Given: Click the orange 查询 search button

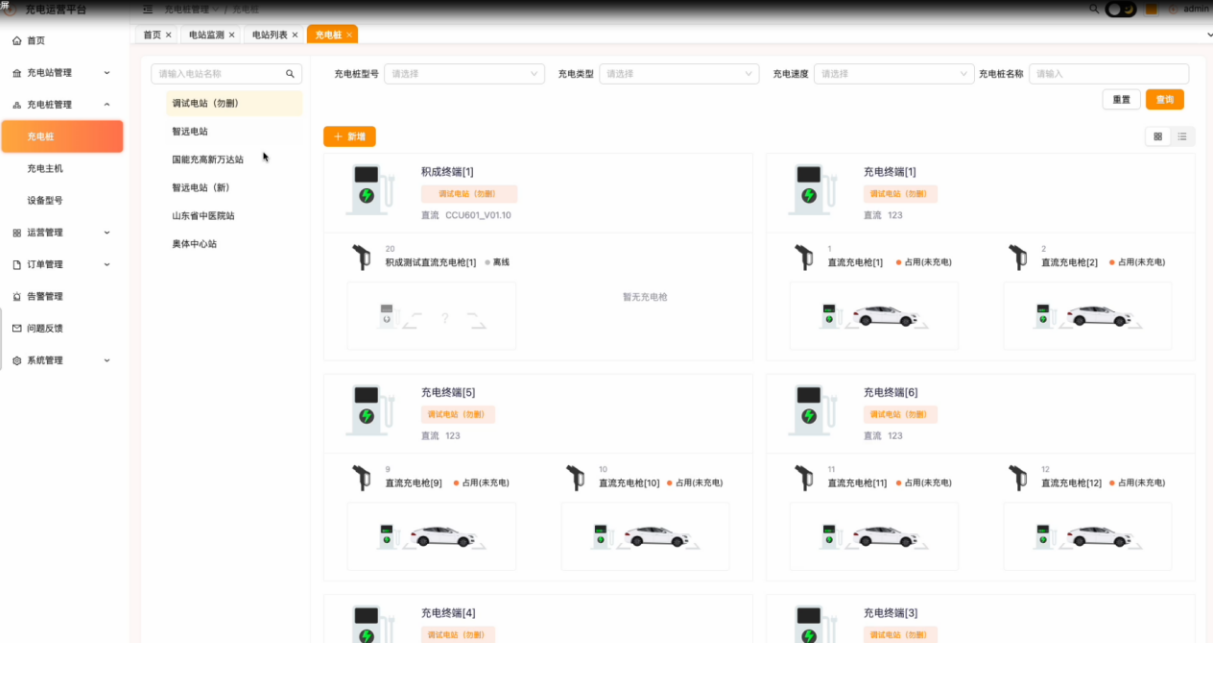Looking at the screenshot, I should pyautogui.click(x=1165, y=100).
